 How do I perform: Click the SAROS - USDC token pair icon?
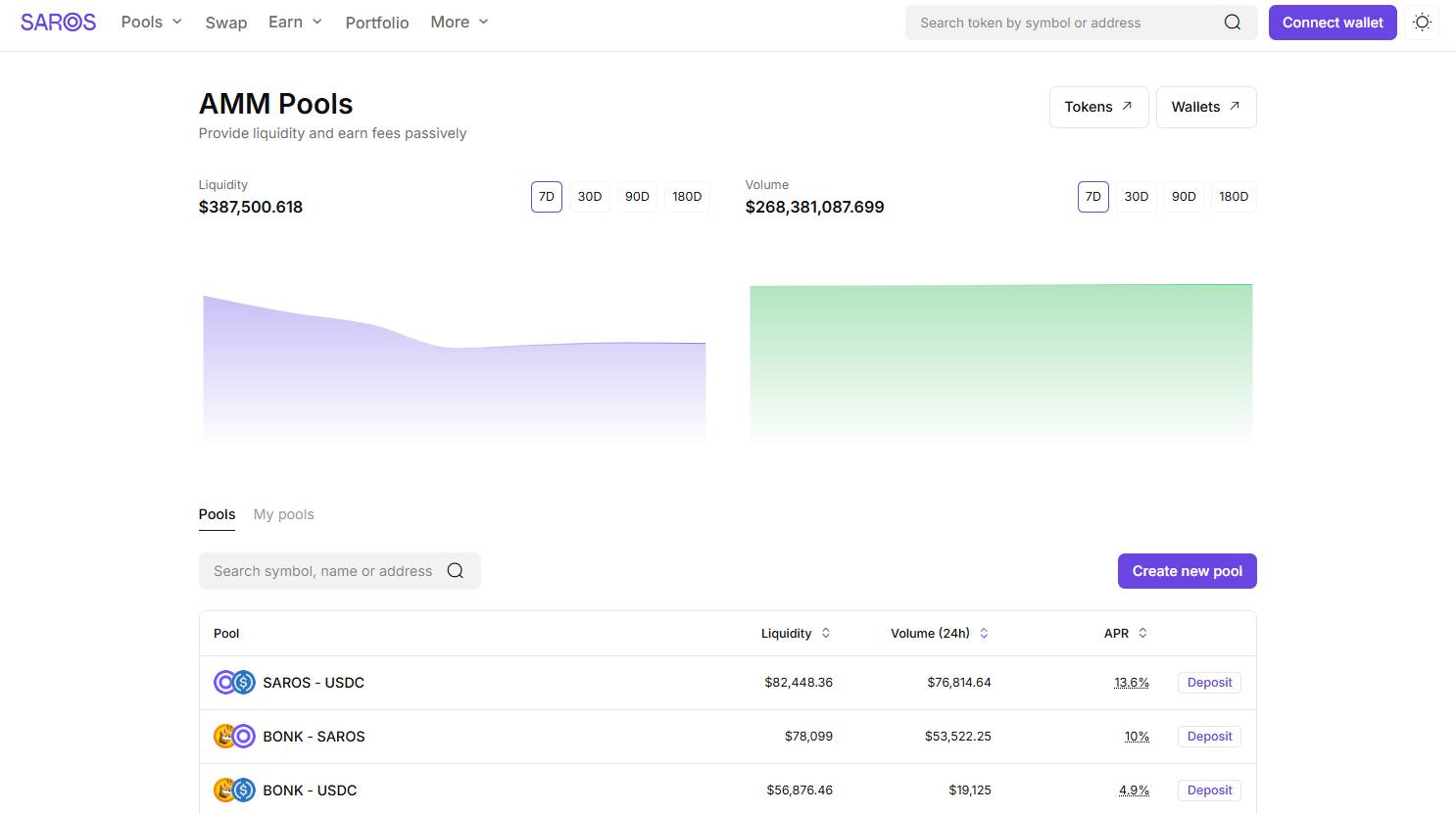click(x=234, y=683)
